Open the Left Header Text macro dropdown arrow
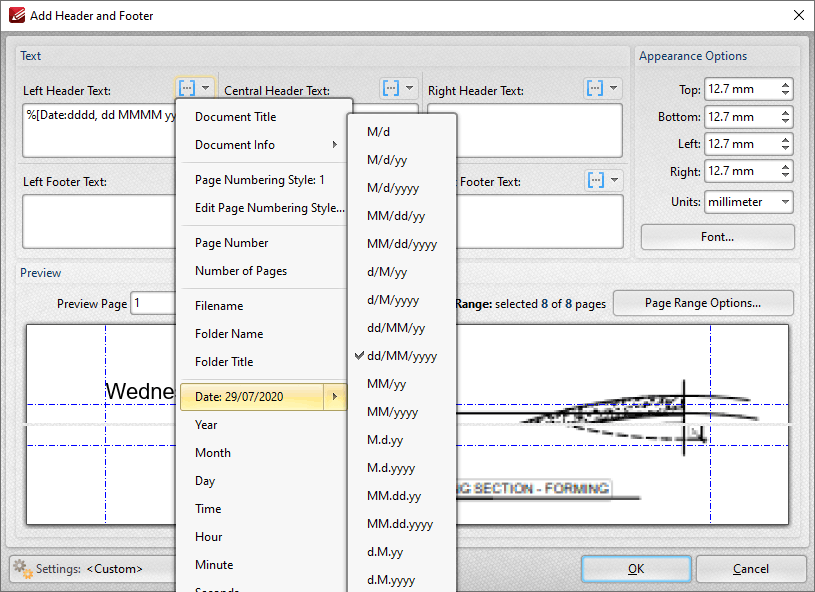Screen dimensions: 815x592 (206, 88)
